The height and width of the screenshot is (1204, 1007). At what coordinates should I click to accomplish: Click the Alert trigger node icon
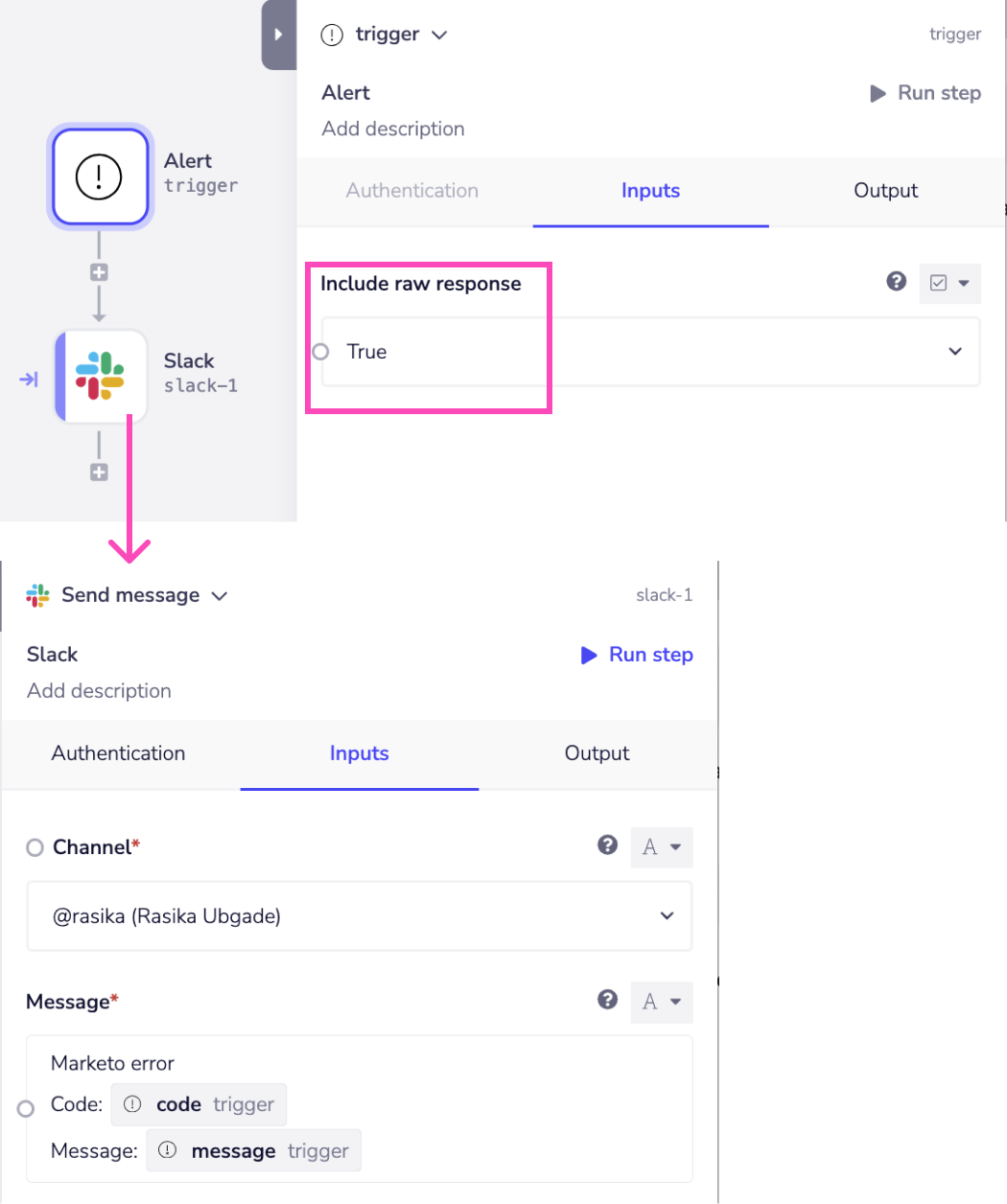pyautogui.click(x=99, y=177)
